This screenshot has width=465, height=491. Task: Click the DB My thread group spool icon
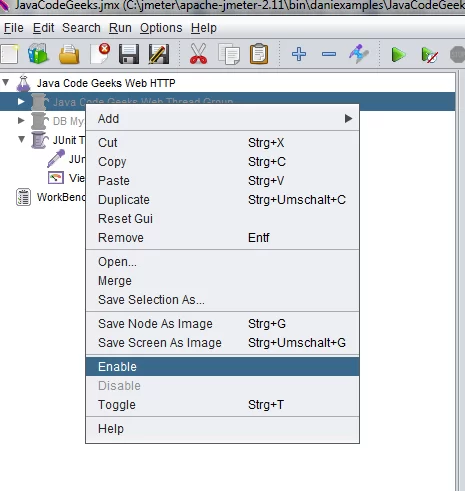click(x=39, y=121)
